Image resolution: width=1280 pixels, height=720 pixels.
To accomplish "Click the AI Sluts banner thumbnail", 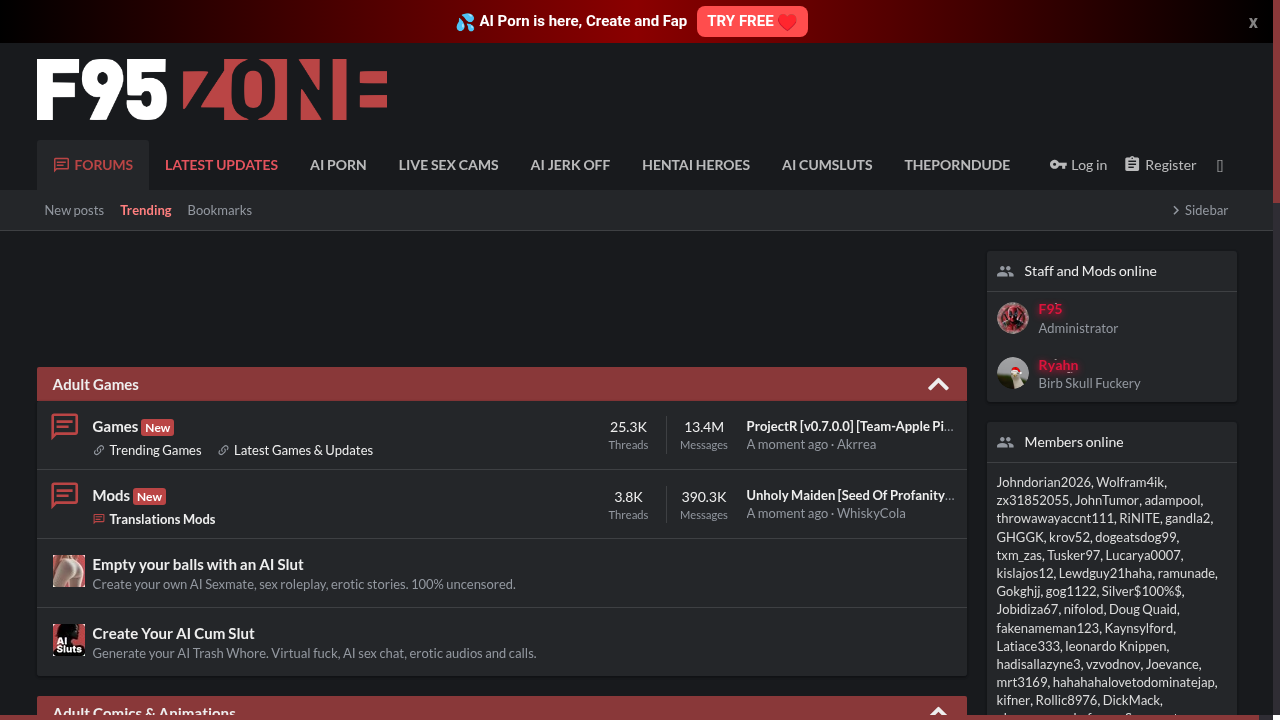I will pyautogui.click(x=69, y=640).
